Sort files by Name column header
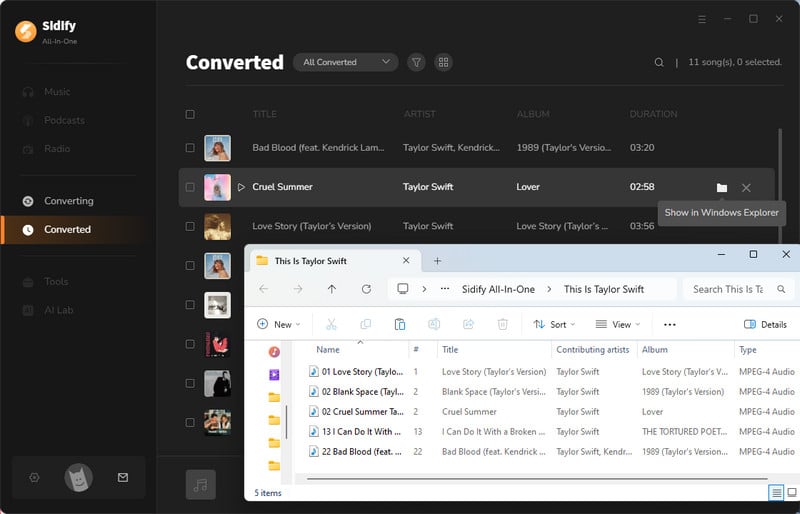The image size is (800, 514). coord(328,350)
